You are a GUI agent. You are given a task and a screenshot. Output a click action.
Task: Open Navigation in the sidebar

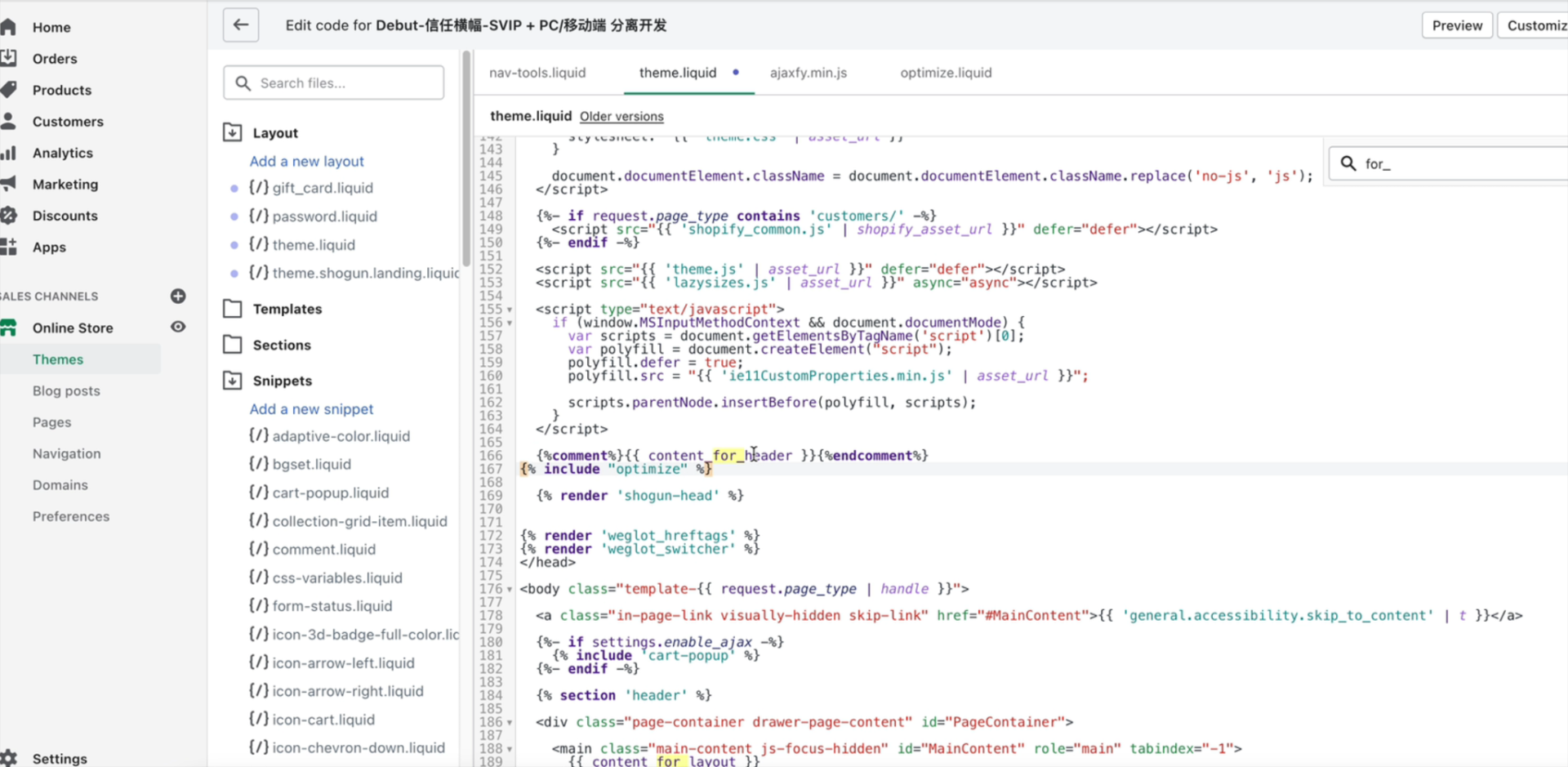pos(67,453)
